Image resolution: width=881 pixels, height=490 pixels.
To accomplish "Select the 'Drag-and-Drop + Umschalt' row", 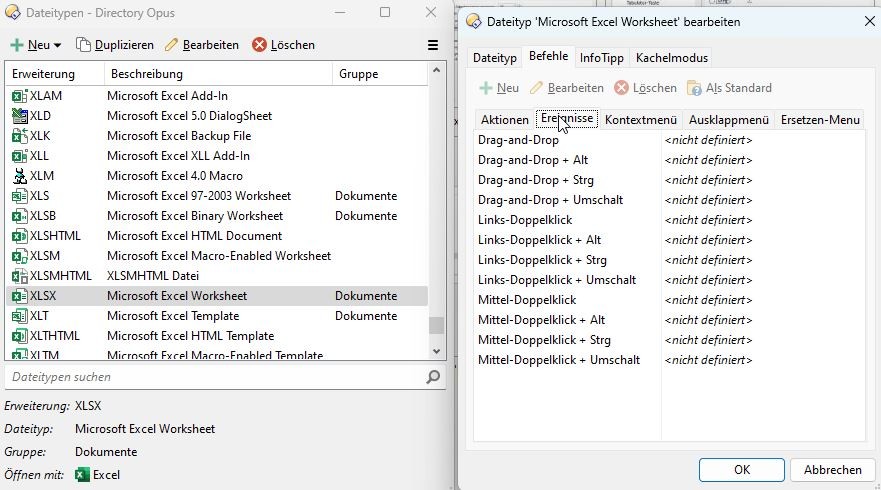I will click(669, 200).
